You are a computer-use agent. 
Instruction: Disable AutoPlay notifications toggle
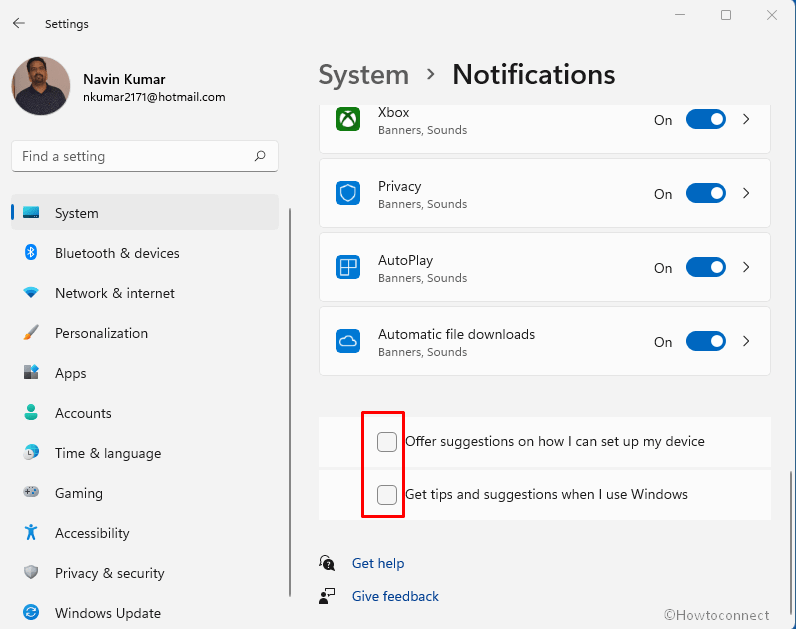(706, 268)
